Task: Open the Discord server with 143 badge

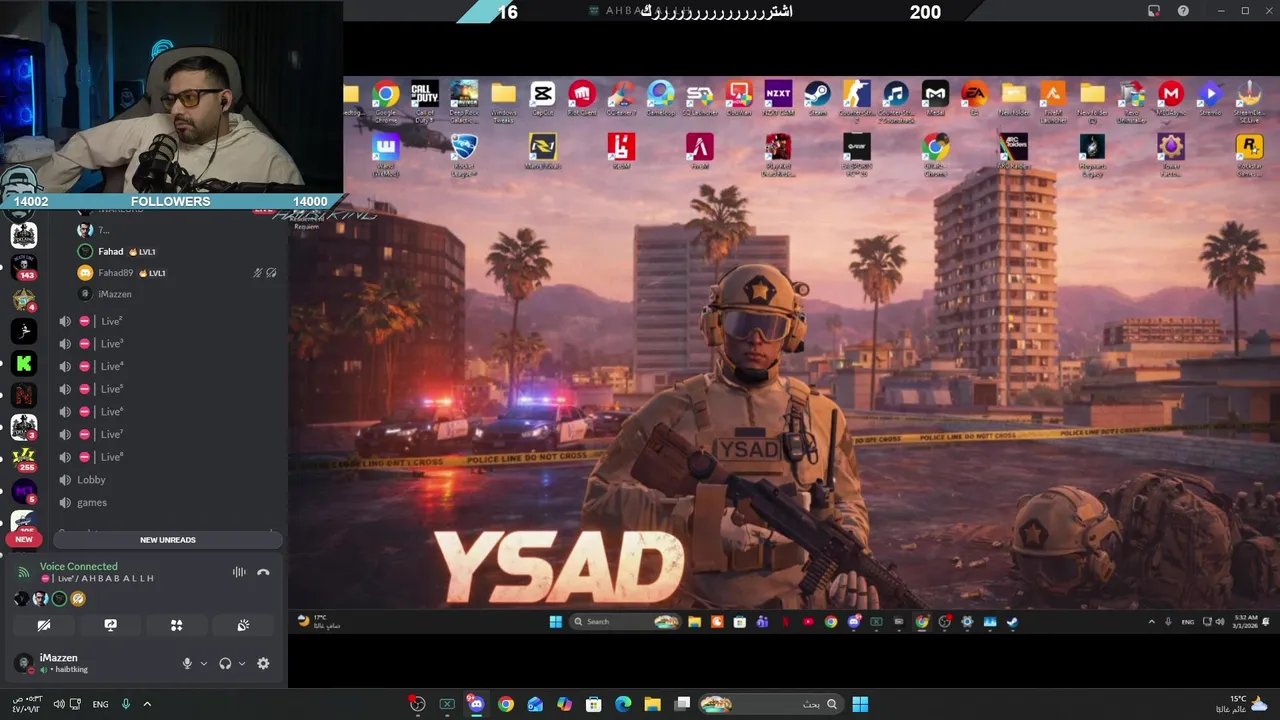Action: click(24, 267)
